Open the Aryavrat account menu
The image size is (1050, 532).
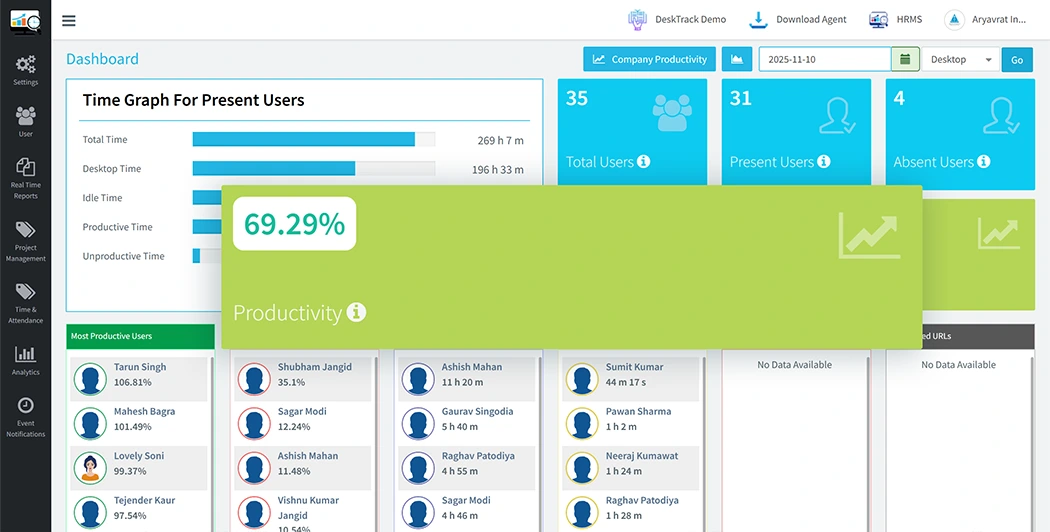pyautogui.click(x=985, y=20)
